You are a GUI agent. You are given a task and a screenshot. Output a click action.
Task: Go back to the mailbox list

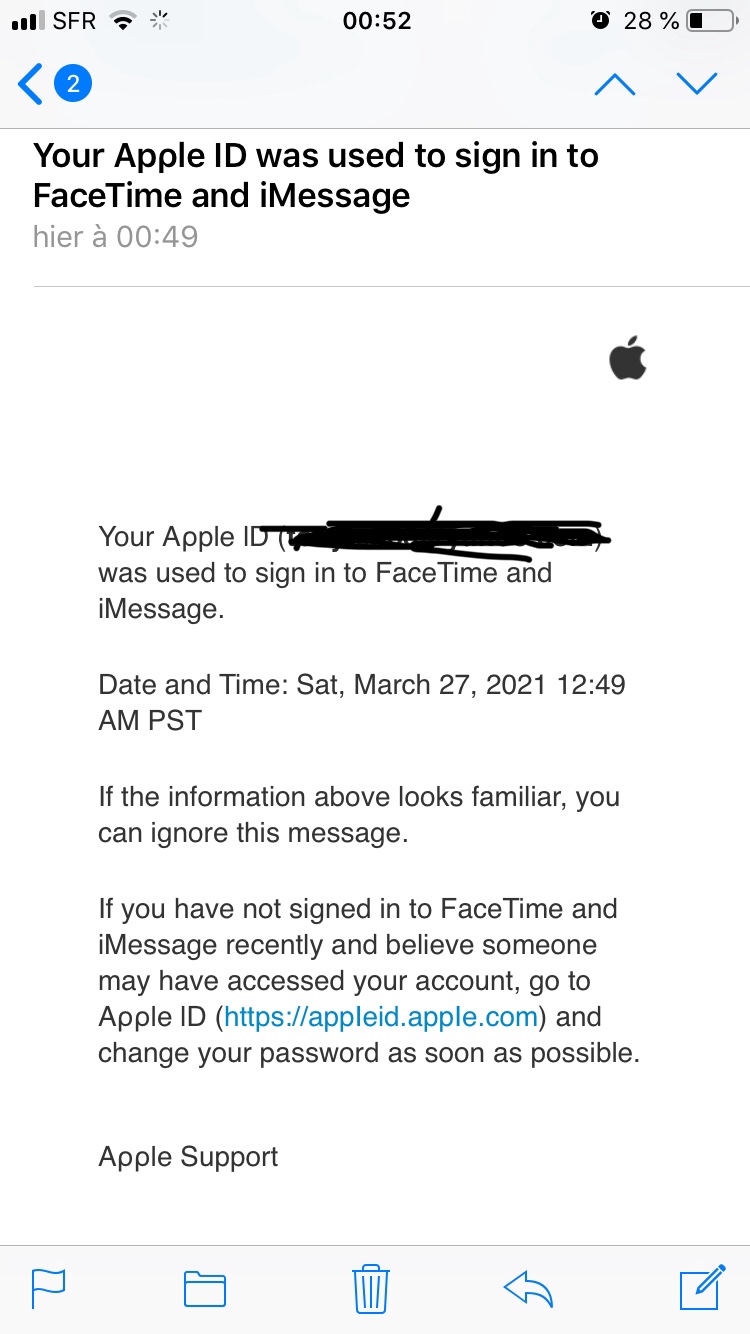(x=30, y=84)
